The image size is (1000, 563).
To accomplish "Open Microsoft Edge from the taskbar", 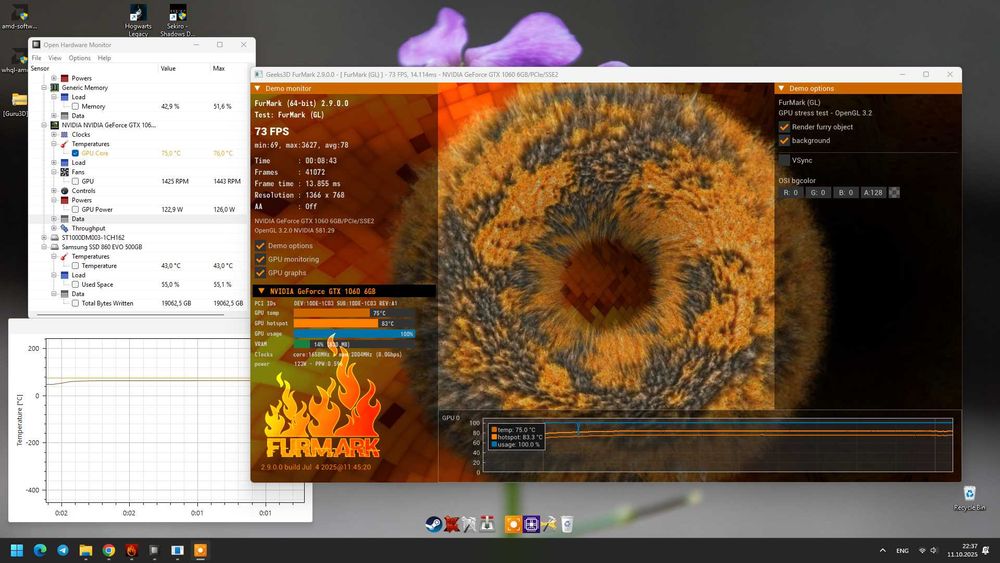I will tap(40, 550).
